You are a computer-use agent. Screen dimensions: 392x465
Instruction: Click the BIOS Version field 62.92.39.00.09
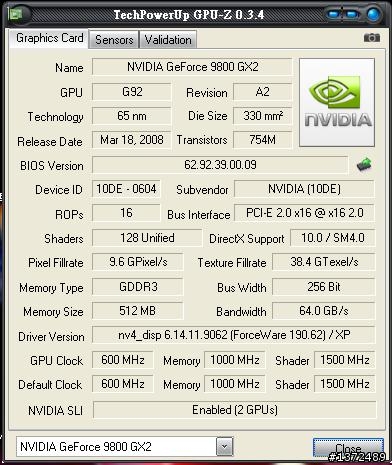coord(220,165)
